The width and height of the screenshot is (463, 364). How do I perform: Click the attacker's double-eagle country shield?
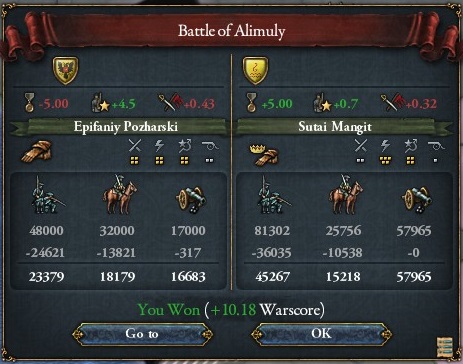[66, 70]
